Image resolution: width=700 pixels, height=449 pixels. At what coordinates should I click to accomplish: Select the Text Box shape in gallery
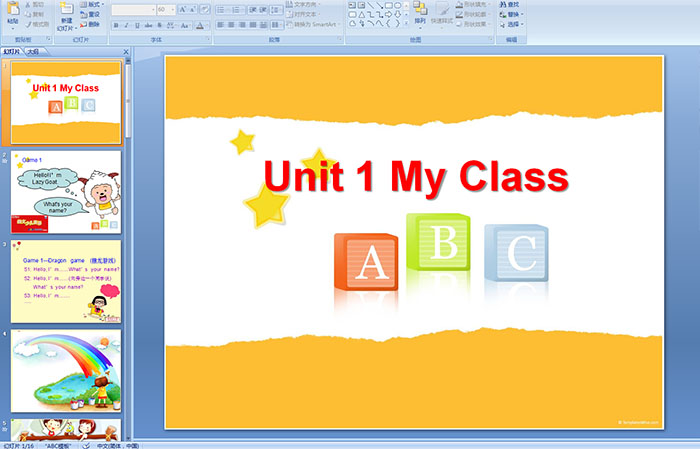pyautogui.click(x=352, y=5)
